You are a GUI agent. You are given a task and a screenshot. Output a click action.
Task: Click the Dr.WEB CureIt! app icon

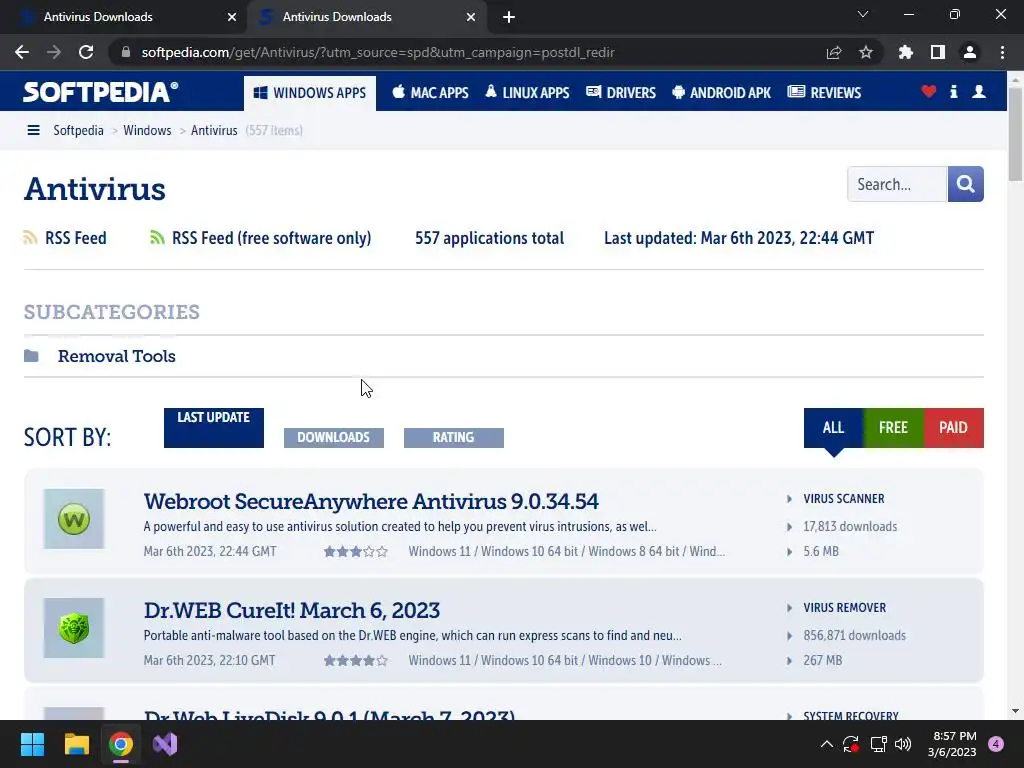pyautogui.click(x=74, y=628)
